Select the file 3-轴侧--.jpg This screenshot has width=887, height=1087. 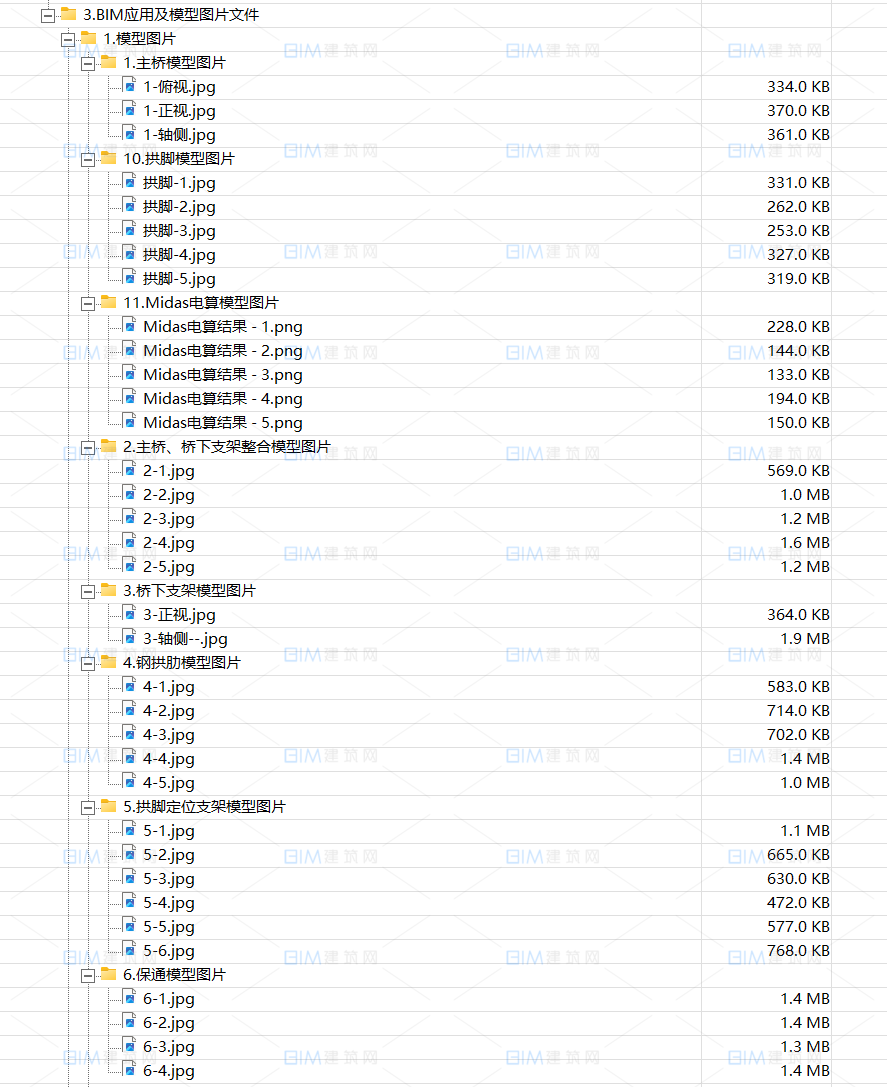[x=185, y=639]
